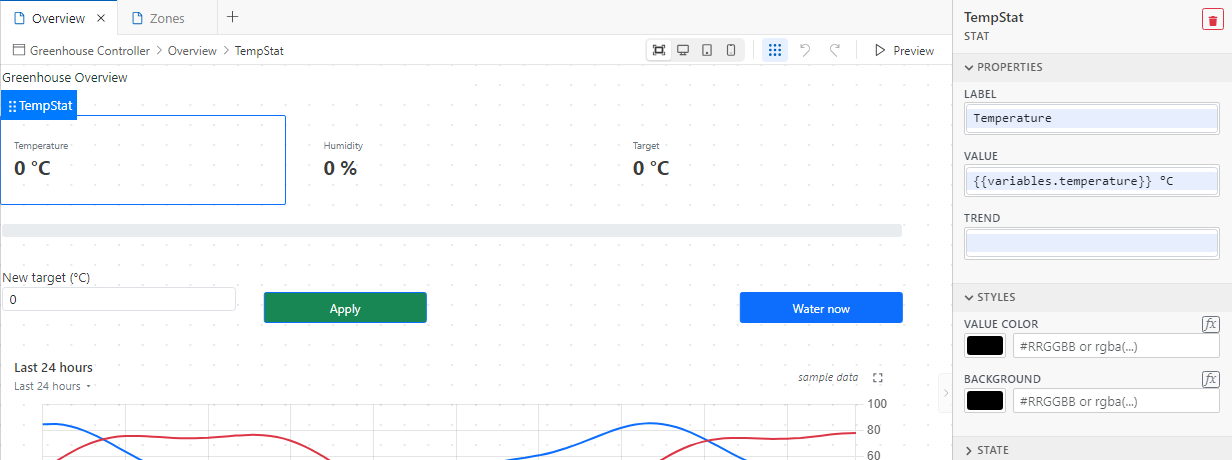The image size is (1232, 460).
Task: Collapse the PROPERTIES section
Action: [x=1092, y=67]
